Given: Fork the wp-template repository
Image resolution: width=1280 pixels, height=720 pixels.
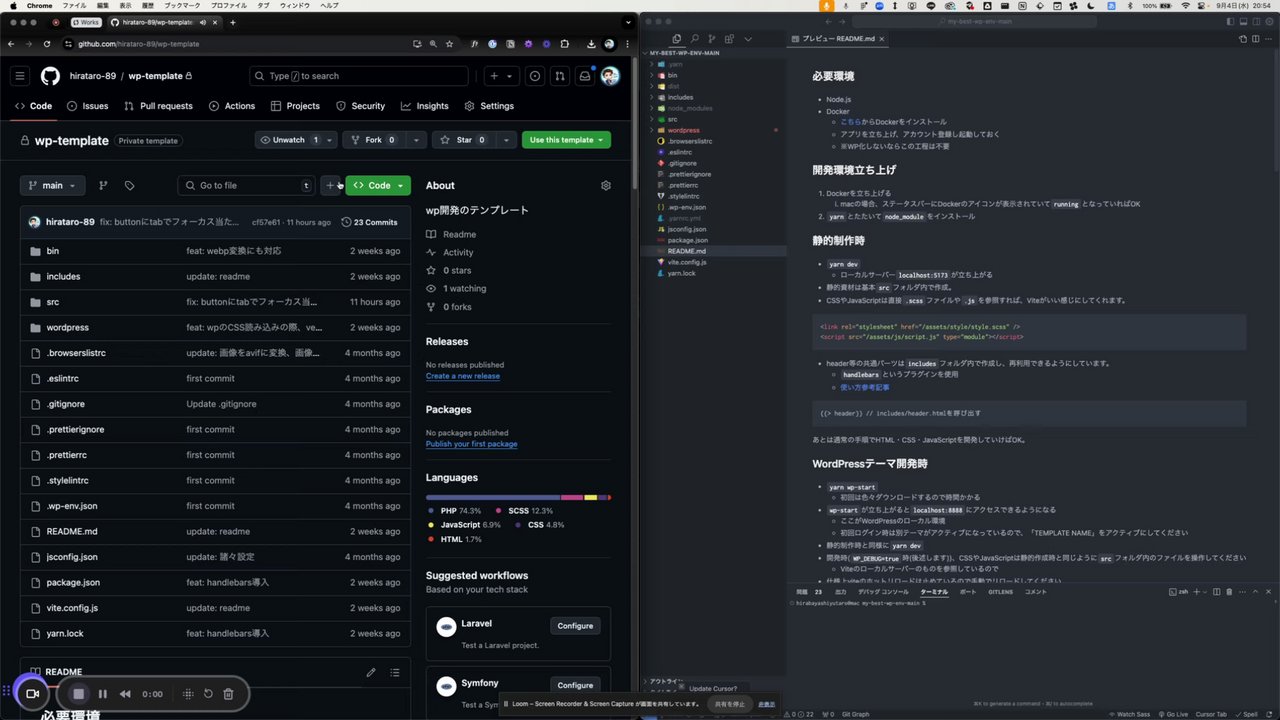Looking at the screenshot, I should pos(374,140).
